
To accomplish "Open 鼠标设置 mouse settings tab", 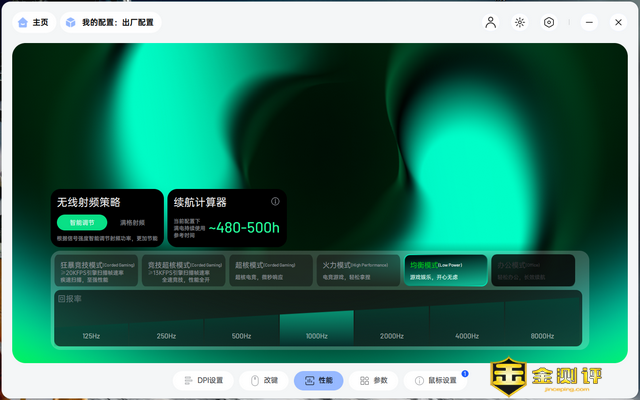I will [x=435, y=381].
